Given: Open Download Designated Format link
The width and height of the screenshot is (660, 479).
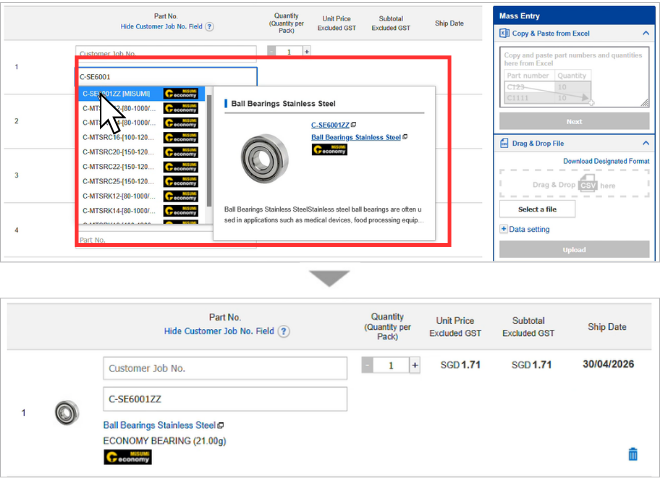Looking at the screenshot, I should click(606, 161).
